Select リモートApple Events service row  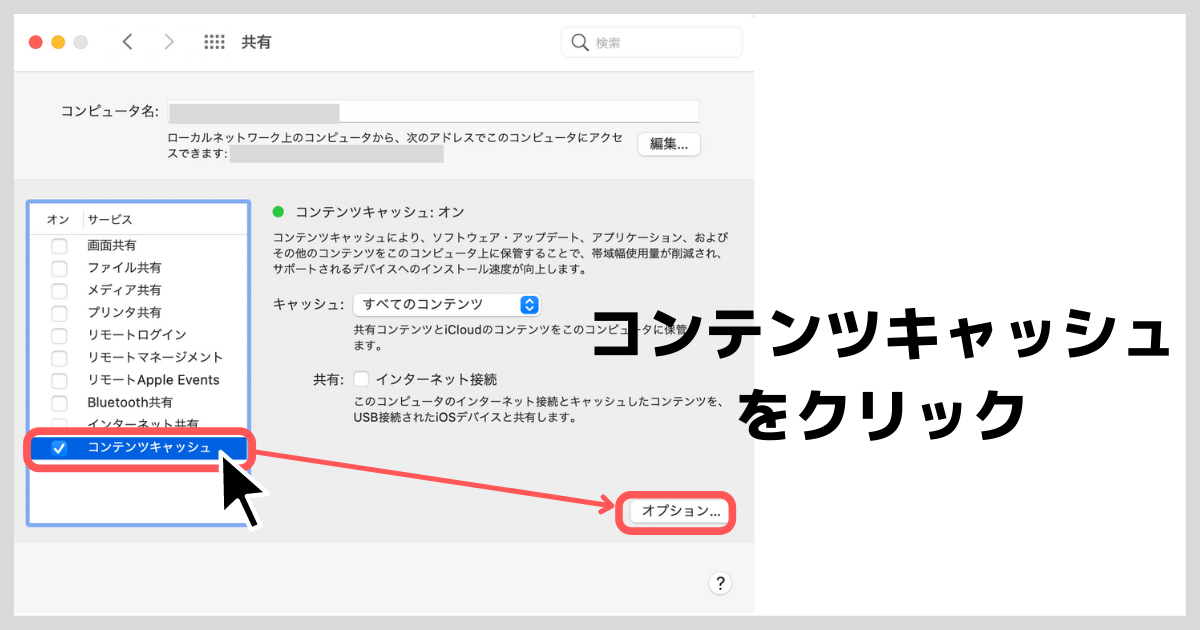(x=153, y=380)
